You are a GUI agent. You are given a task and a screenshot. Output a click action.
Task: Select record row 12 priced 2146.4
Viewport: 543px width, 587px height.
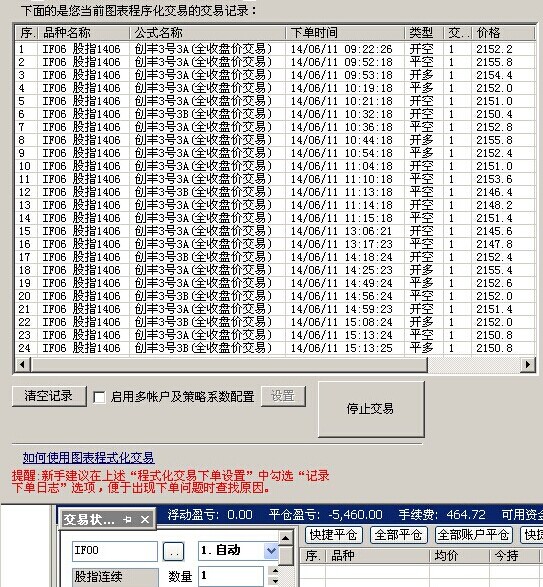coord(275,192)
